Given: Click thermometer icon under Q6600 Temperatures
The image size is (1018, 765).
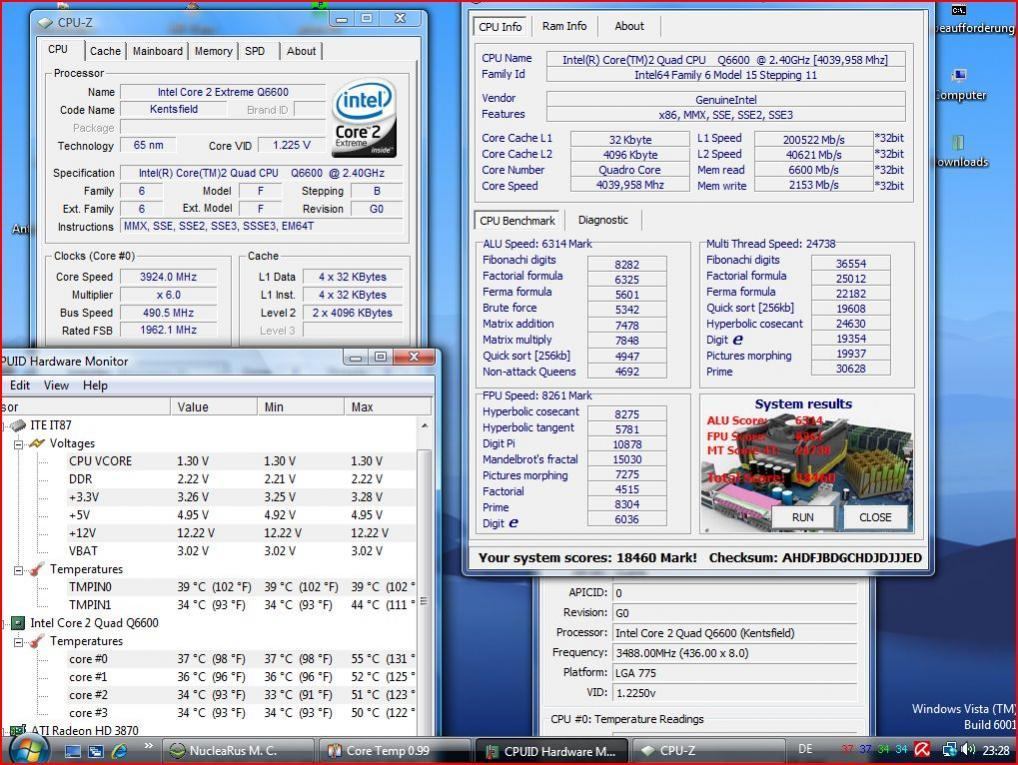Looking at the screenshot, I should (37, 641).
